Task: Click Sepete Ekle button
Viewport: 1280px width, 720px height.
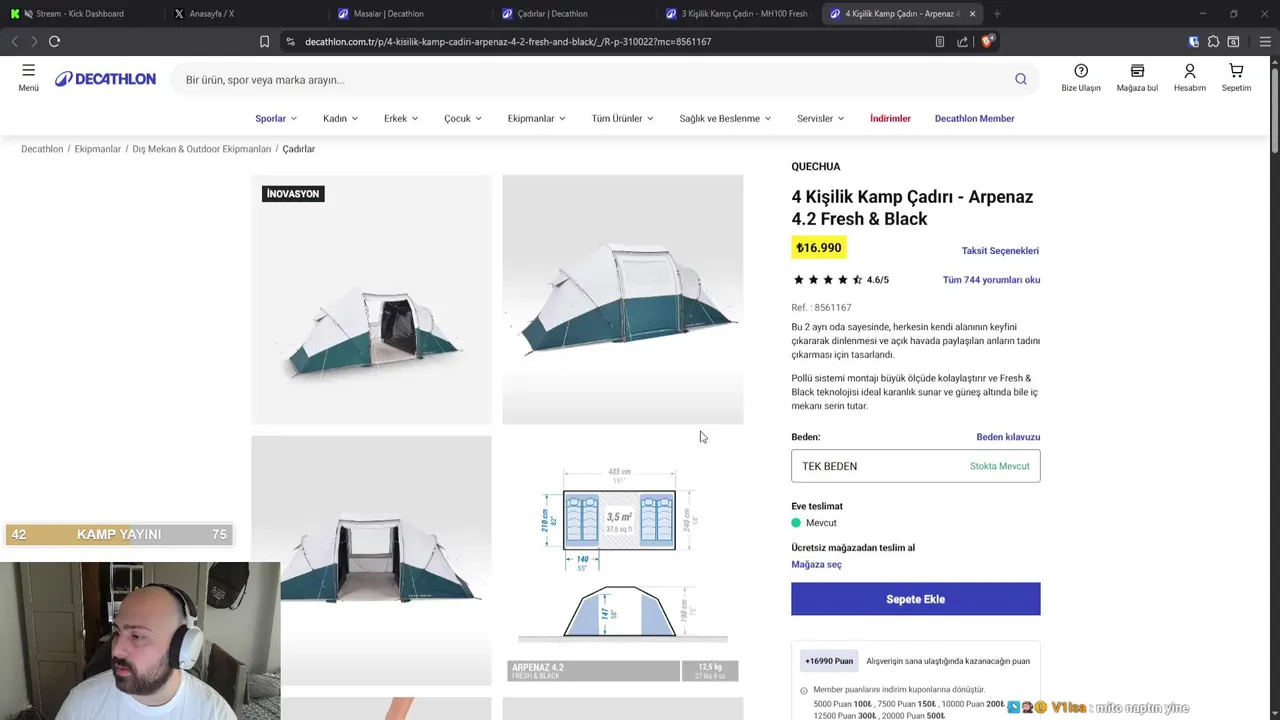Action: point(915,599)
